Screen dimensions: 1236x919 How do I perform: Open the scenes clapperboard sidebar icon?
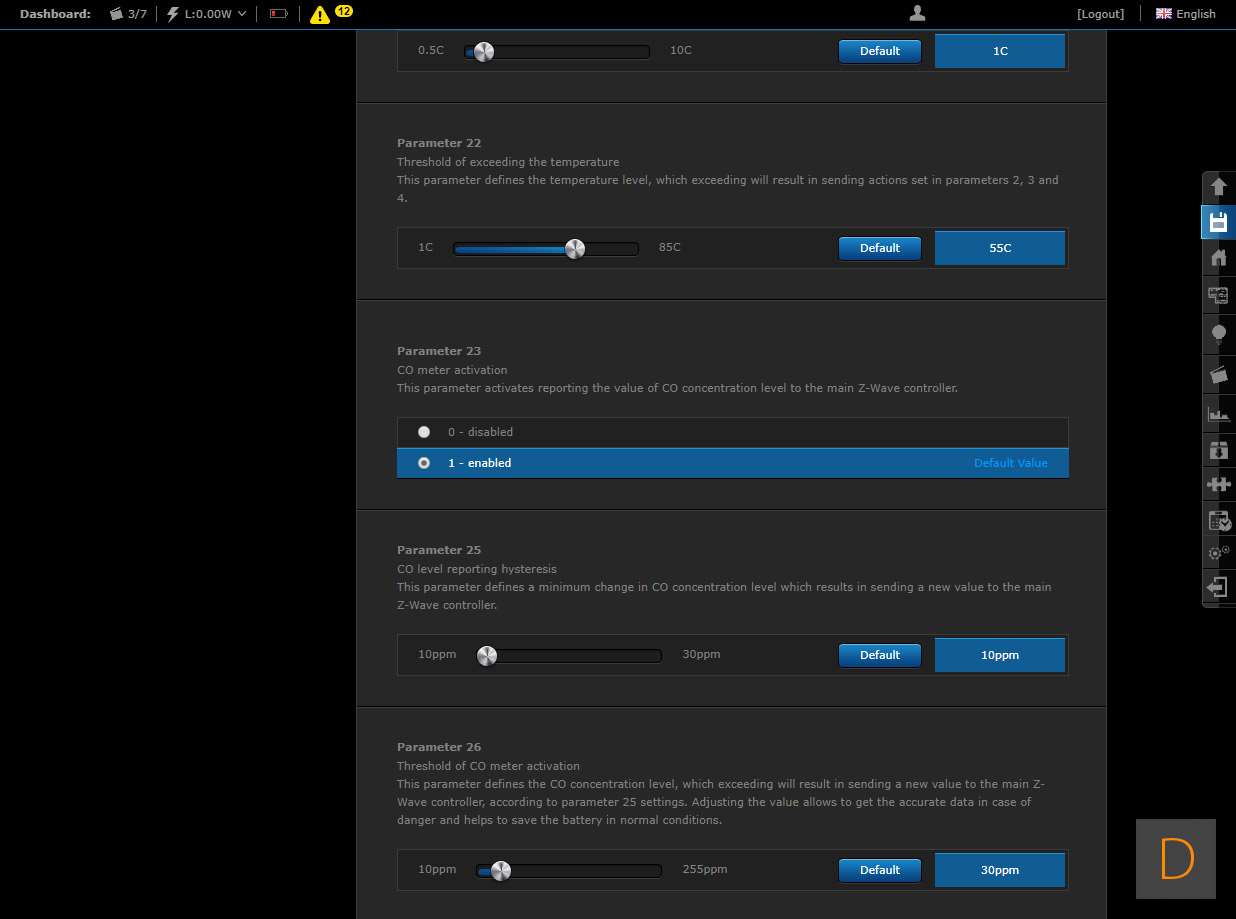[1218, 374]
